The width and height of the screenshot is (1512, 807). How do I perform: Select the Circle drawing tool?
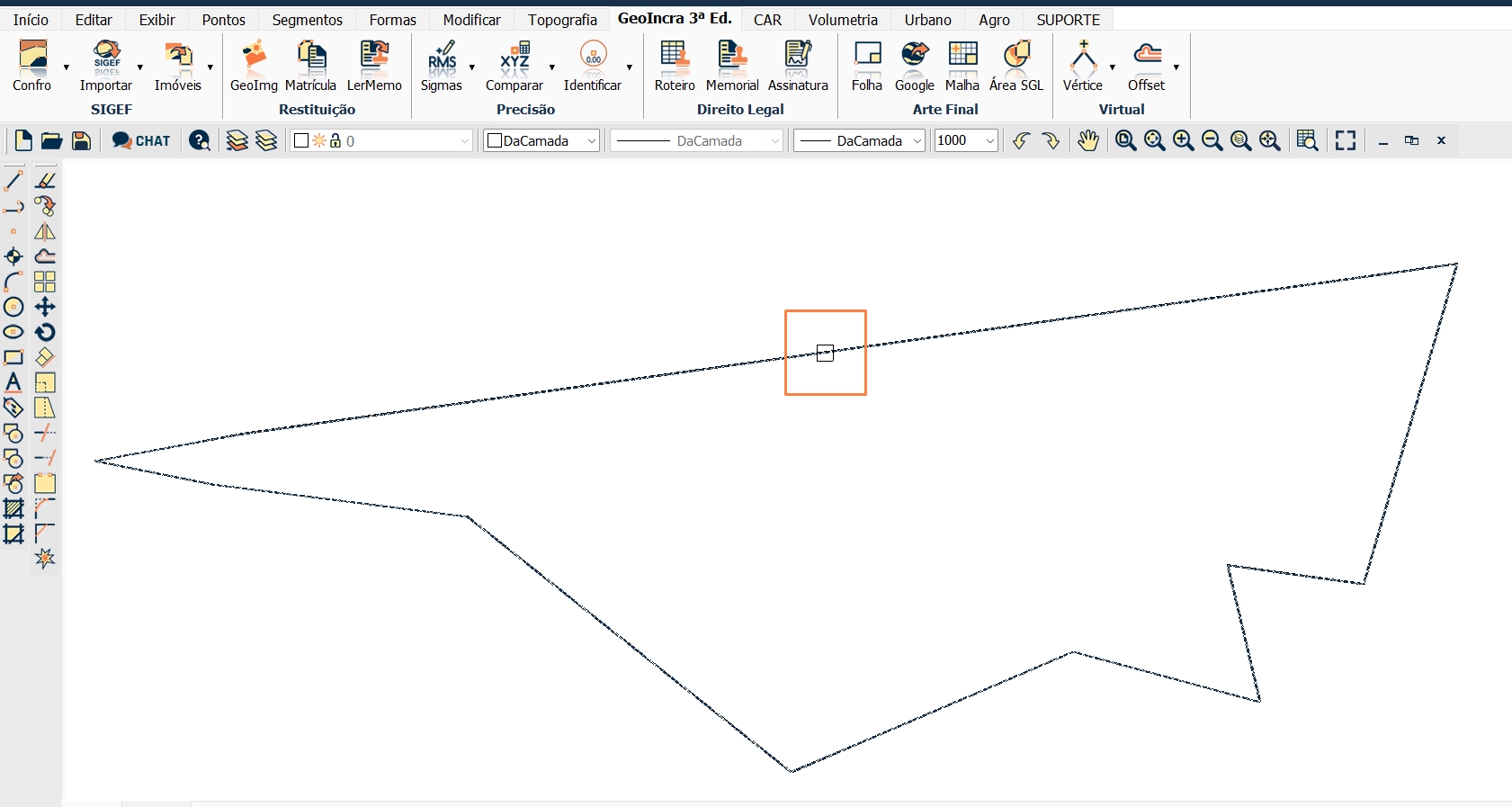point(13,307)
